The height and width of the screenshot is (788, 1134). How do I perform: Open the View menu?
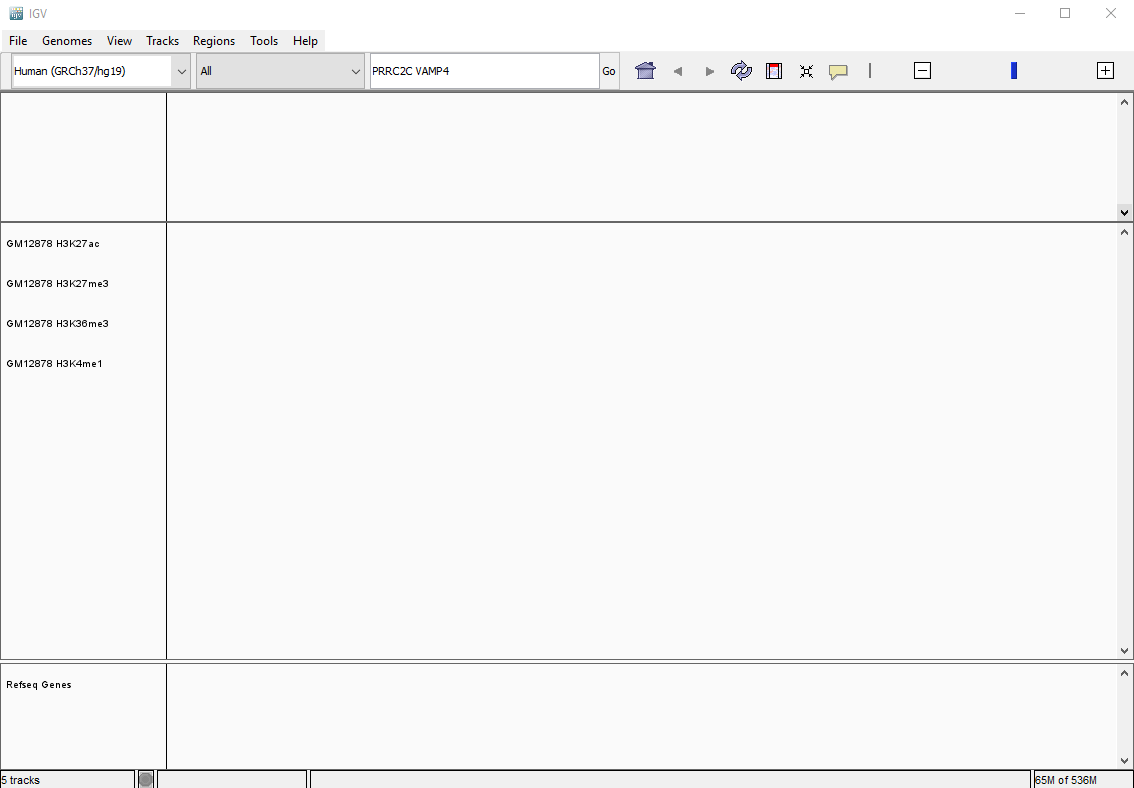(119, 40)
